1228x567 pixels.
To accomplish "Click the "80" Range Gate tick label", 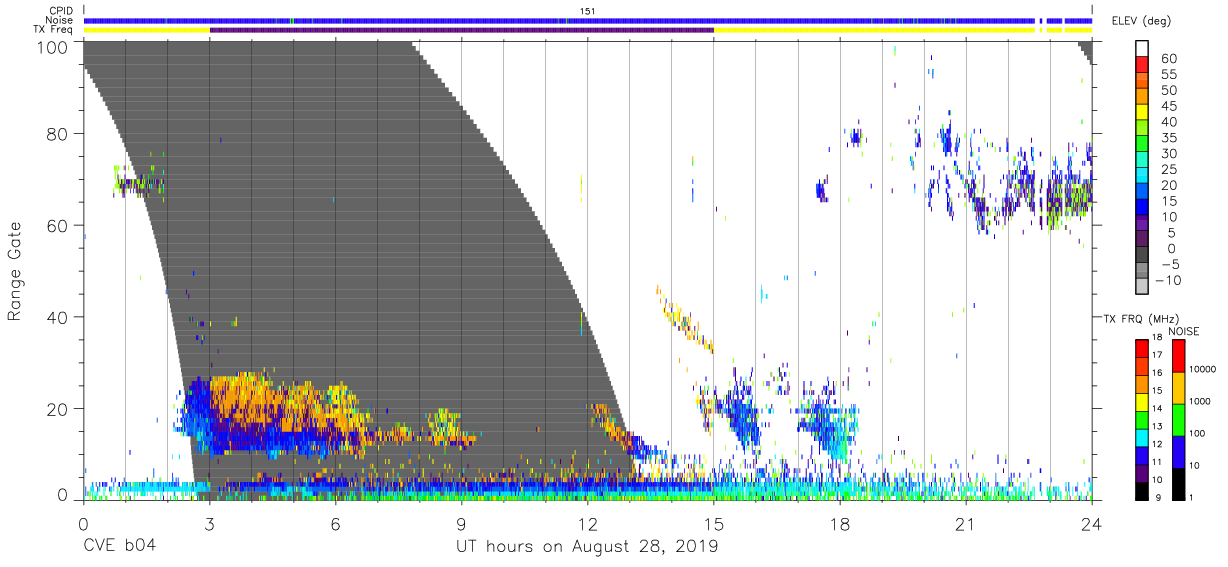I will tap(57, 133).
